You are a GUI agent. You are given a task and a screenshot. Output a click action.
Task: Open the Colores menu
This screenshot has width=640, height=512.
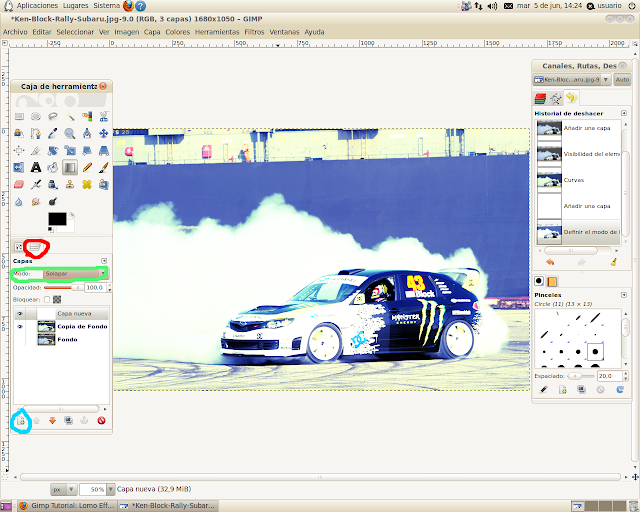click(x=178, y=32)
